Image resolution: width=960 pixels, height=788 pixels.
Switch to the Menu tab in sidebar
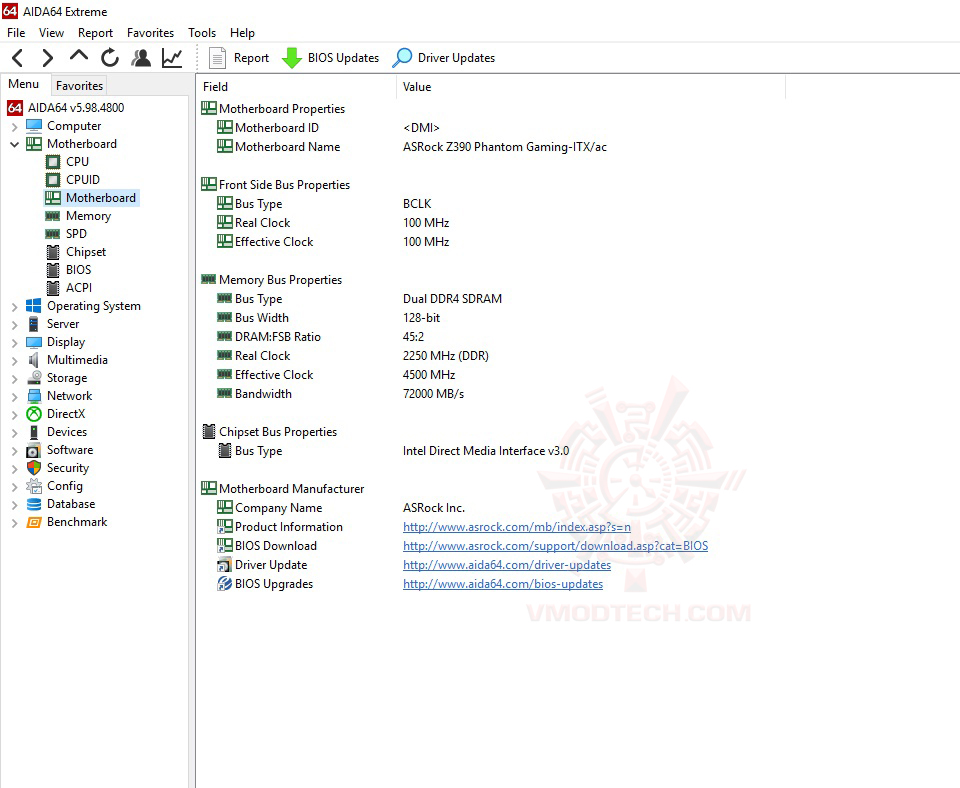pyautogui.click(x=24, y=84)
